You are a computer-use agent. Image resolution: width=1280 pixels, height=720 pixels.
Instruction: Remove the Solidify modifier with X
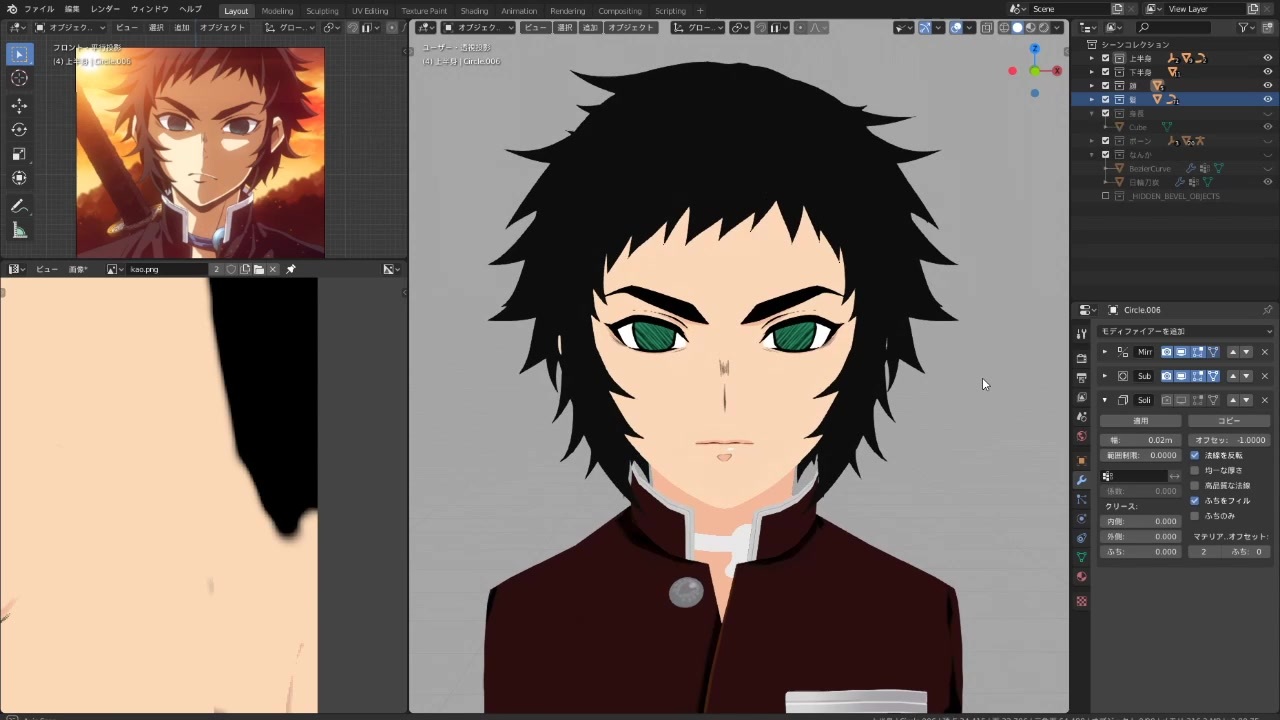pyautogui.click(x=1264, y=400)
